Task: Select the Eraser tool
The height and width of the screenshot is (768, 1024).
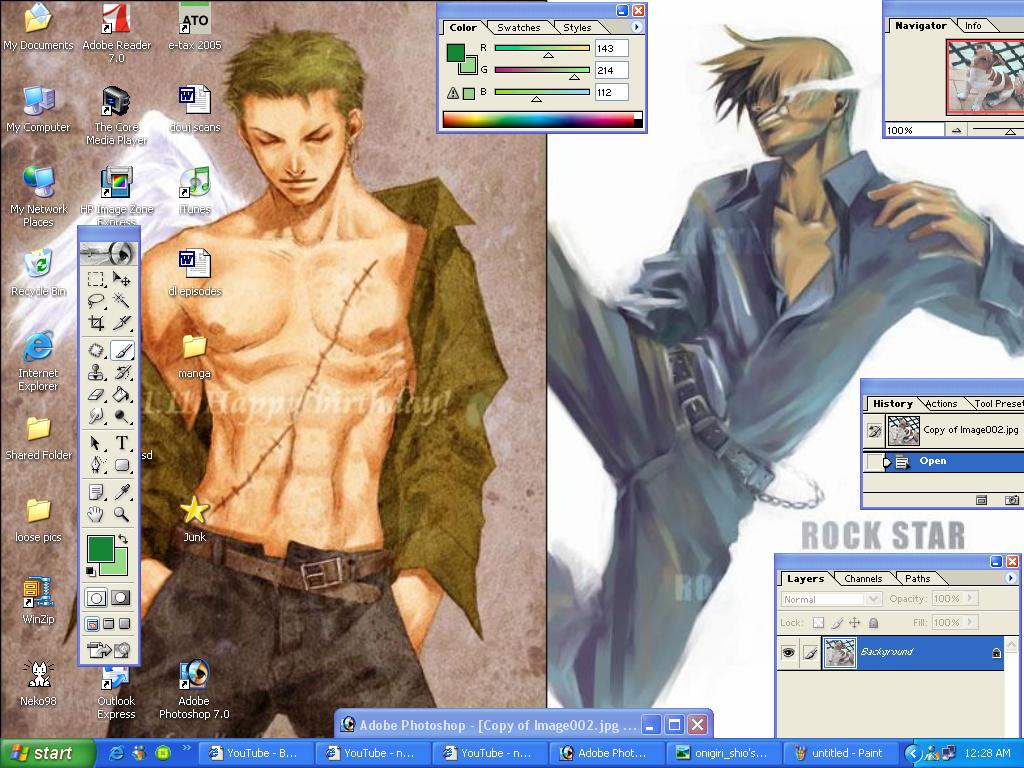Action: pos(95,394)
